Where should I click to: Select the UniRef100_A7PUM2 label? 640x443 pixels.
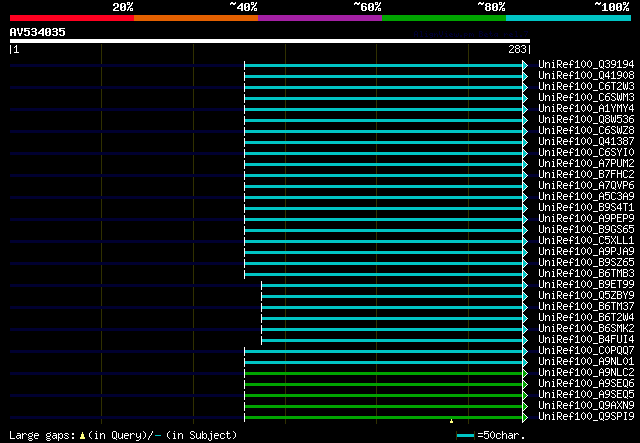click(586, 164)
